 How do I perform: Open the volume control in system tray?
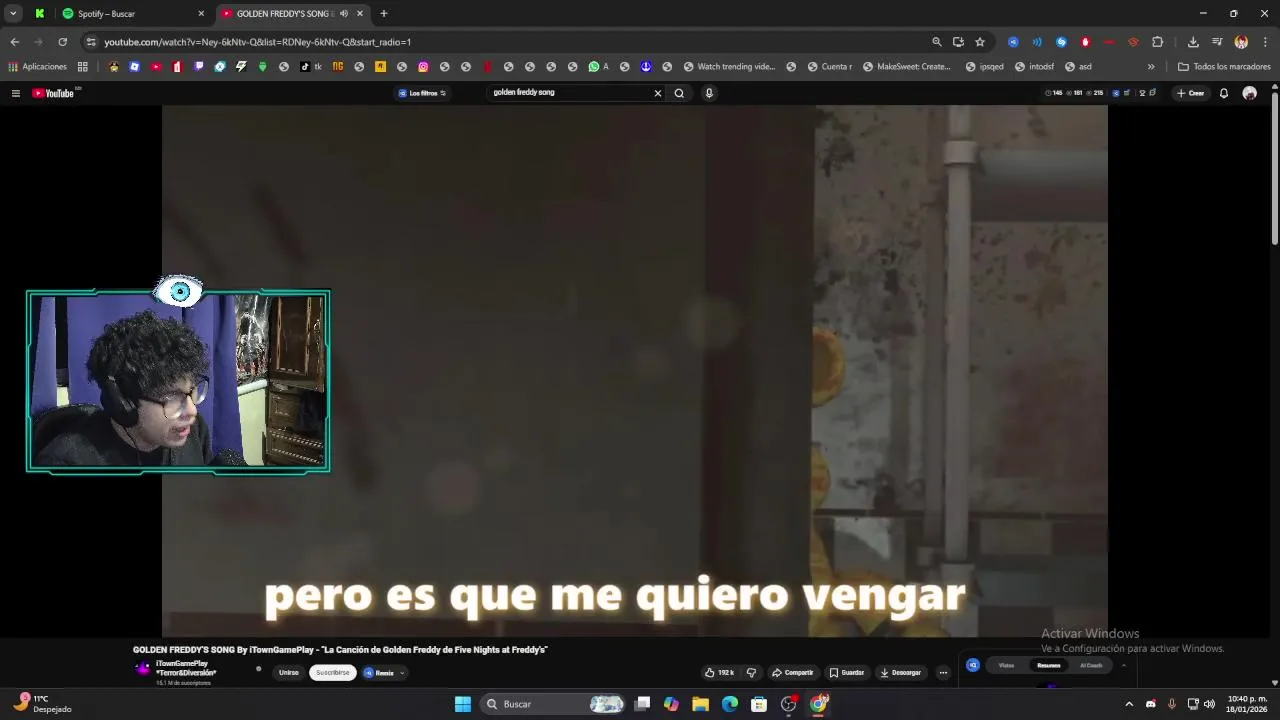[x=1209, y=704]
